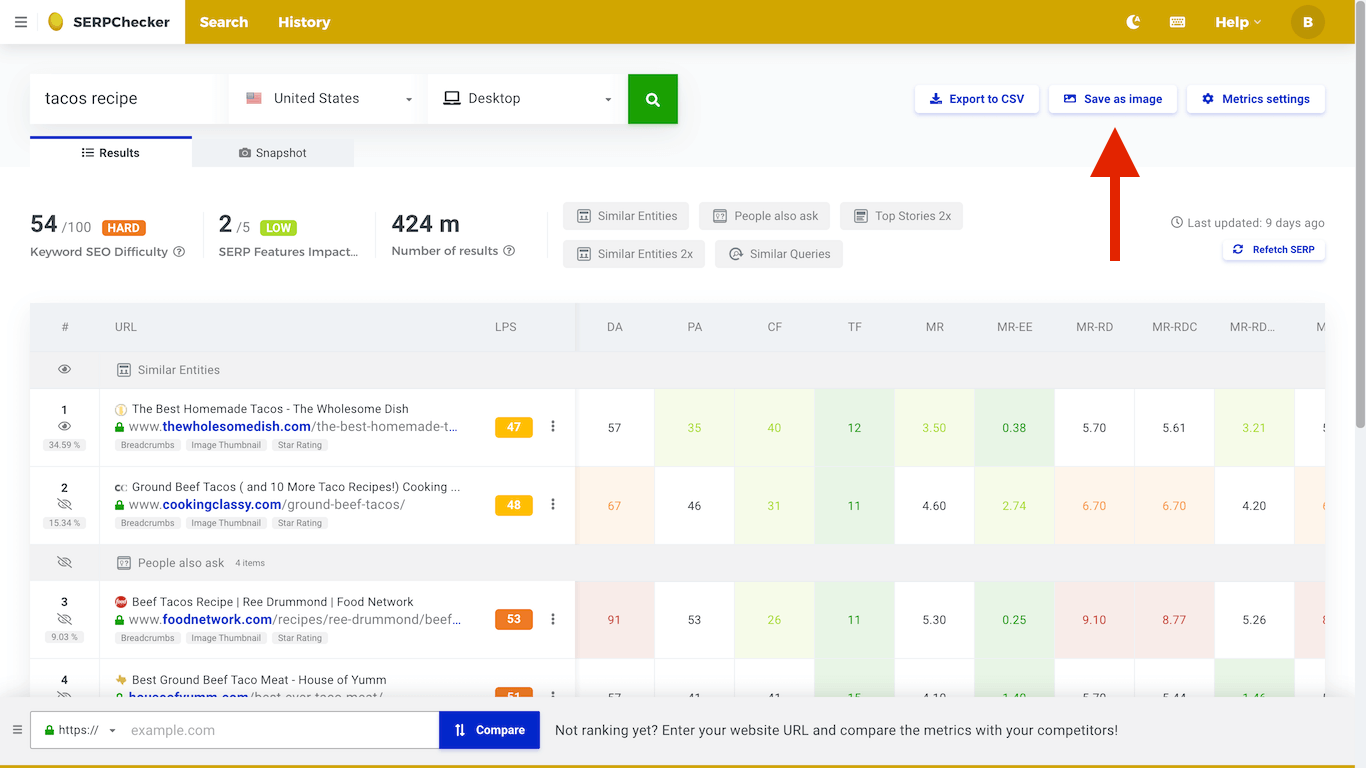Click the example.com URL input field

(279, 730)
